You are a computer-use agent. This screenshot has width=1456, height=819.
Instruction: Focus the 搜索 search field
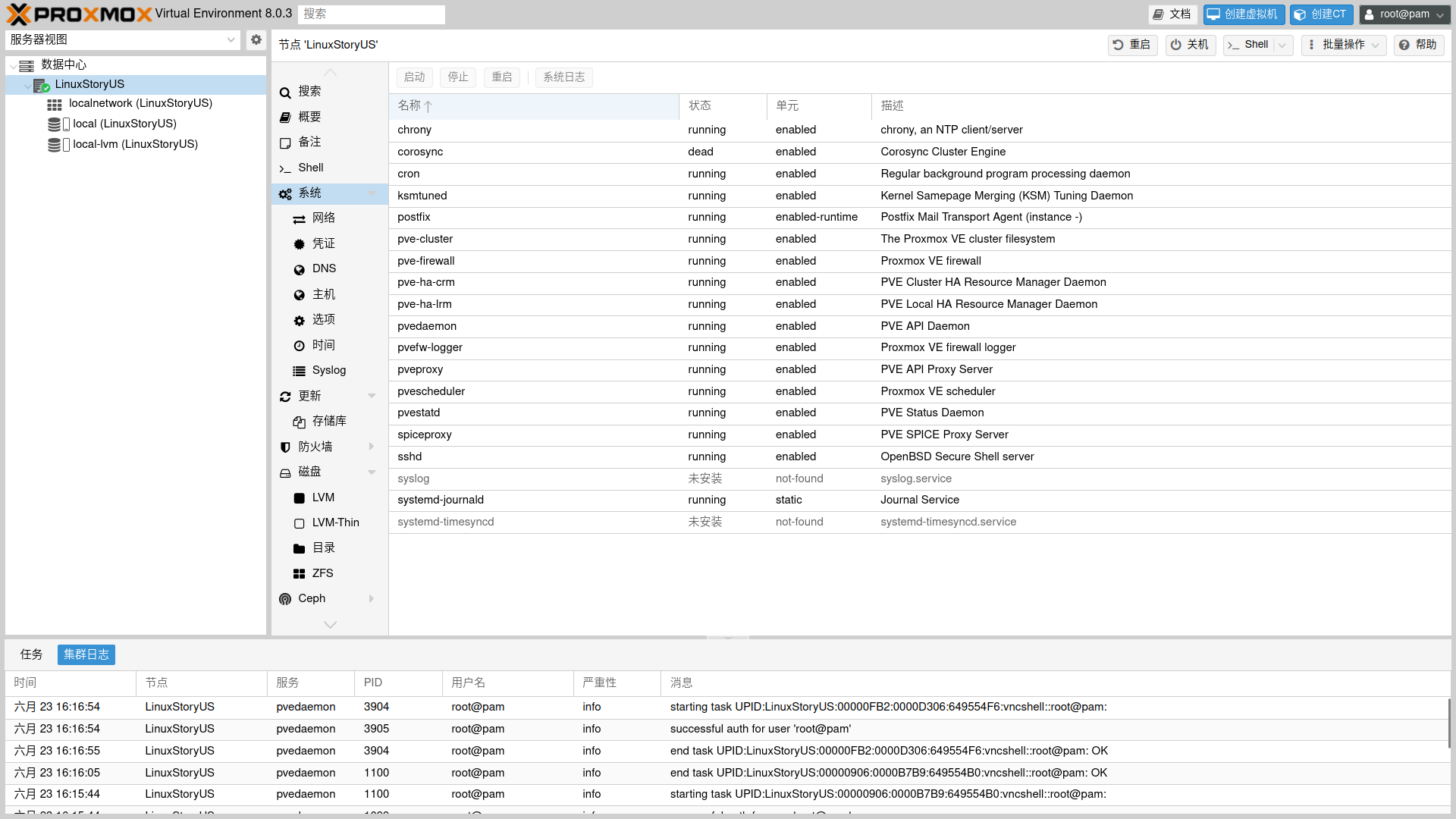(372, 14)
